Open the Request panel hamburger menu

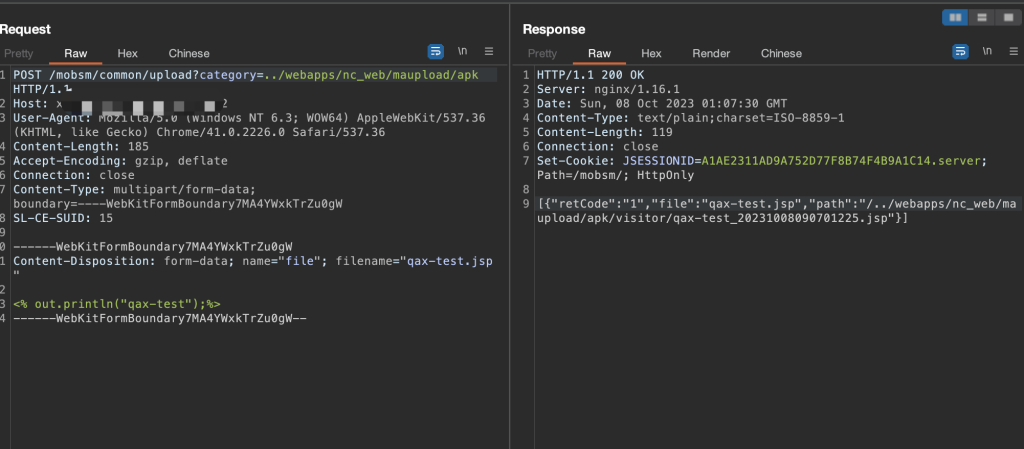[x=488, y=52]
